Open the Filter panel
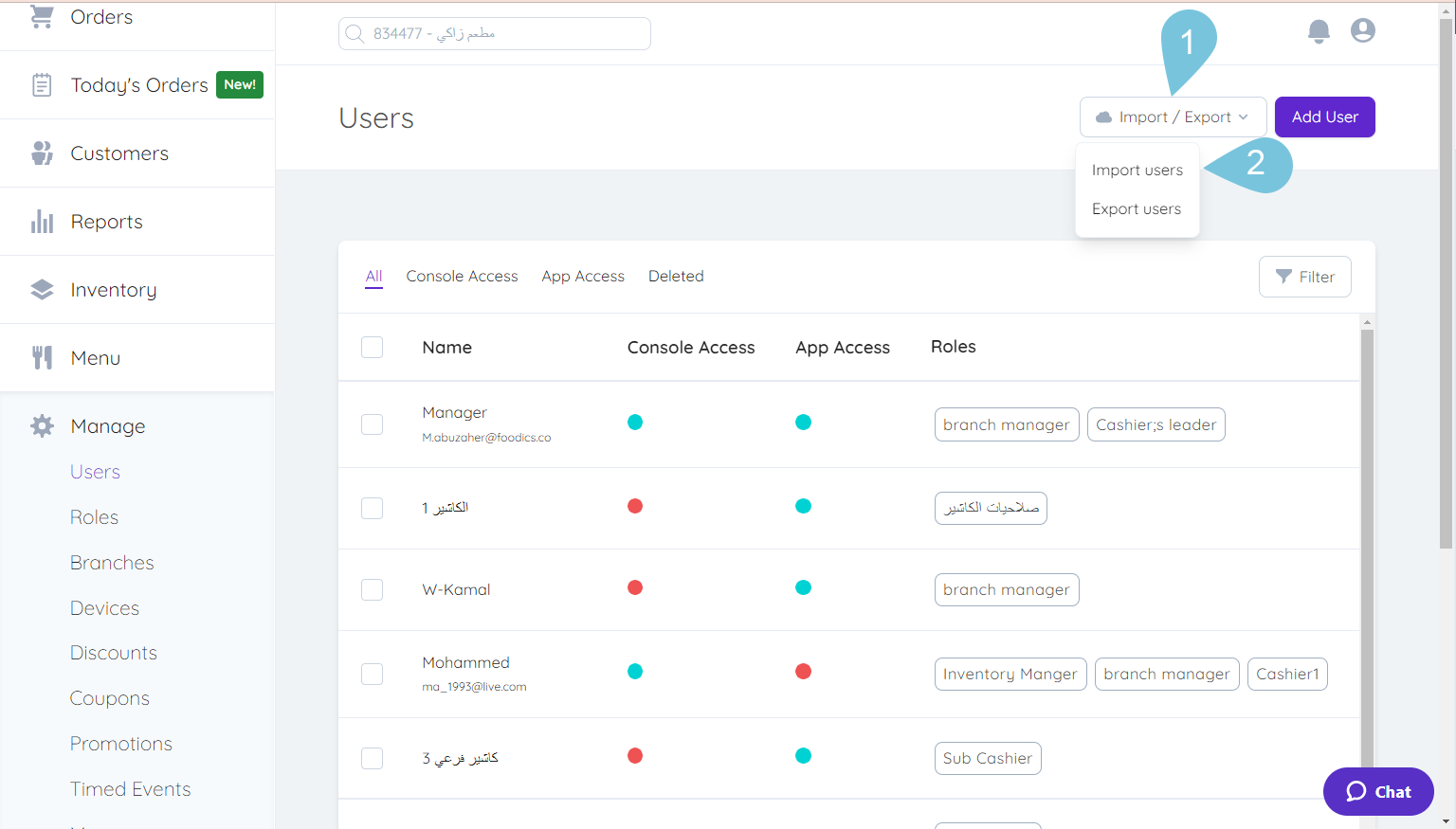 (1305, 276)
